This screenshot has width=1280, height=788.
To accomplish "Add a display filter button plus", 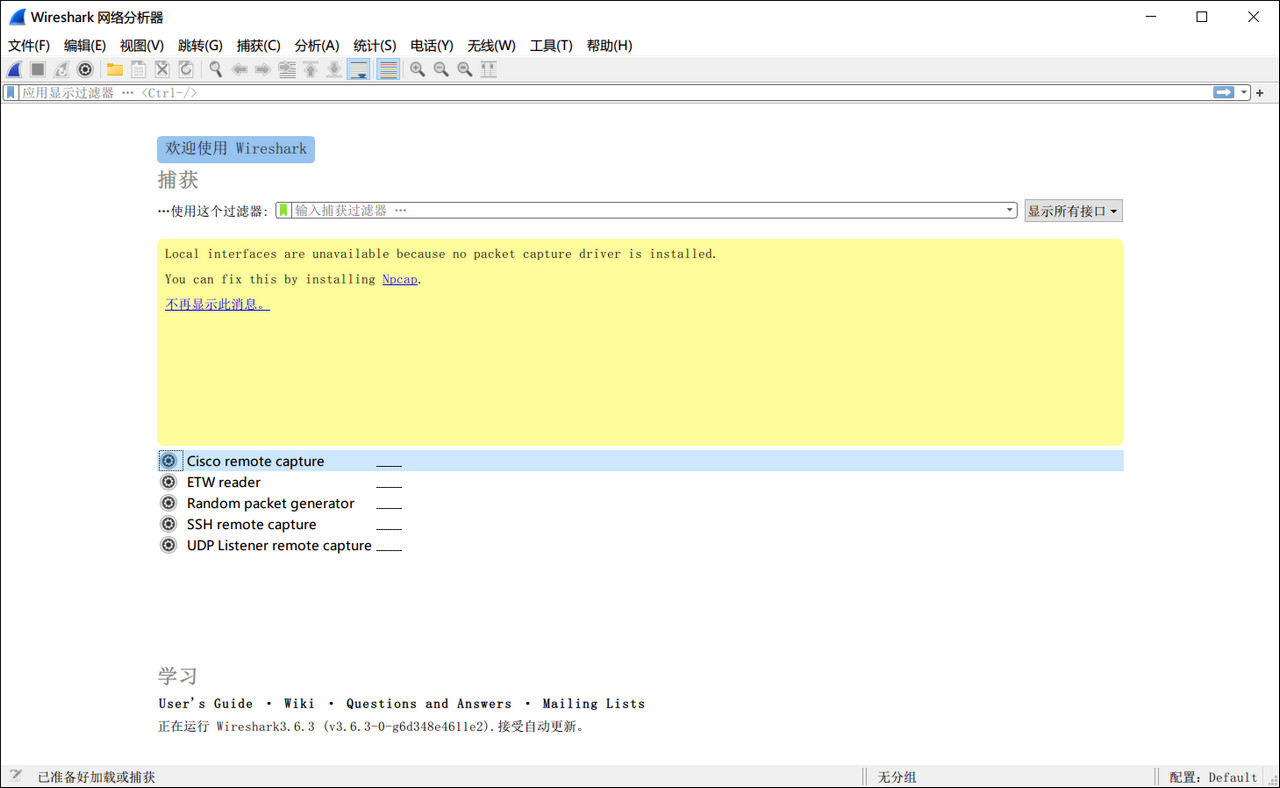I will click(1260, 93).
